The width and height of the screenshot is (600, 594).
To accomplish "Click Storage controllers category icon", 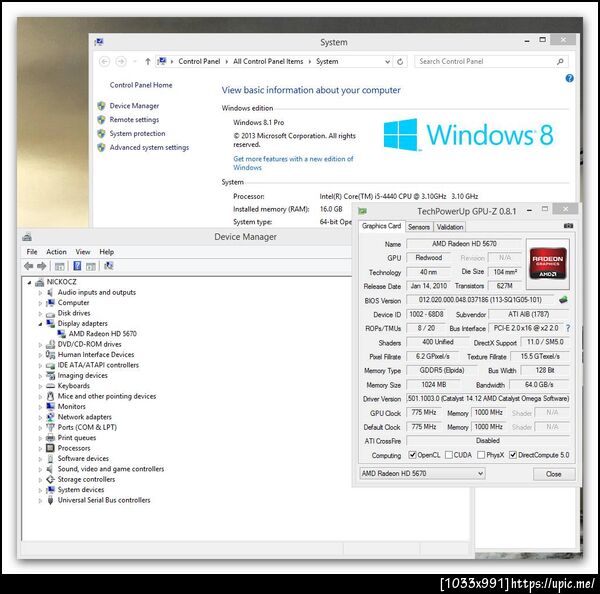I will click(x=50, y=479).
